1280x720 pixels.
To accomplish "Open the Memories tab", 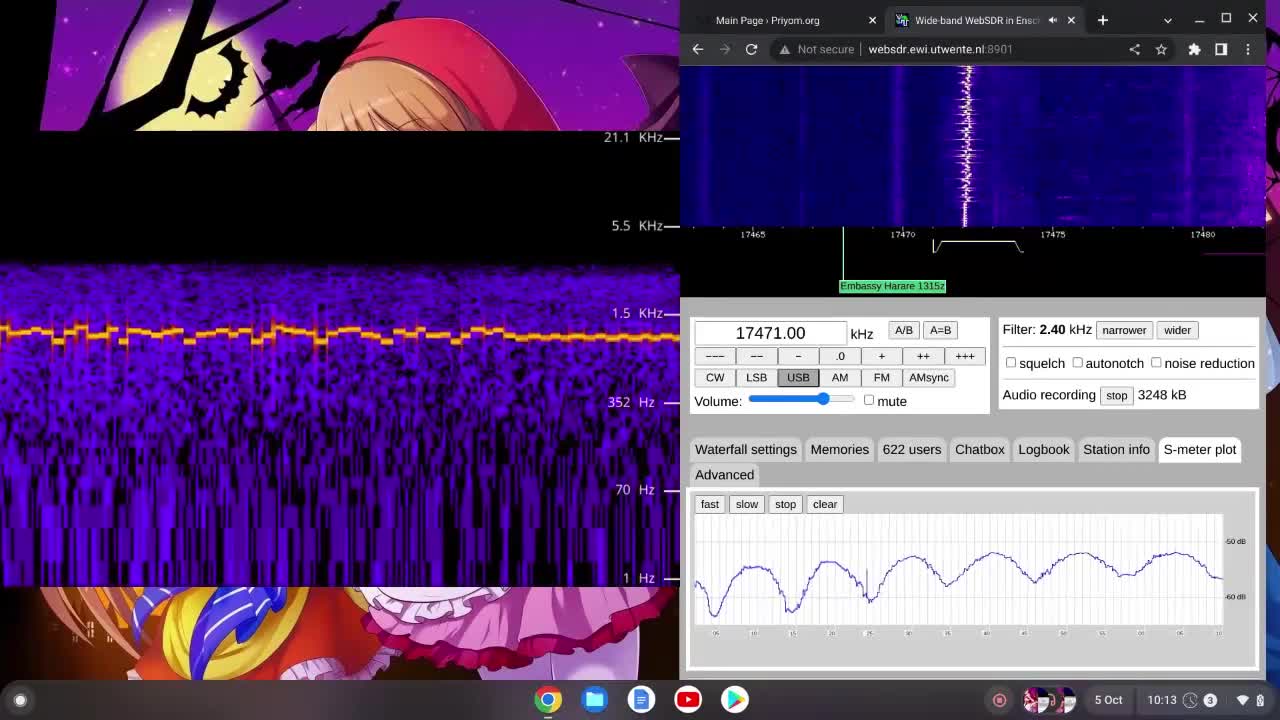I will [x=840, y=449].
